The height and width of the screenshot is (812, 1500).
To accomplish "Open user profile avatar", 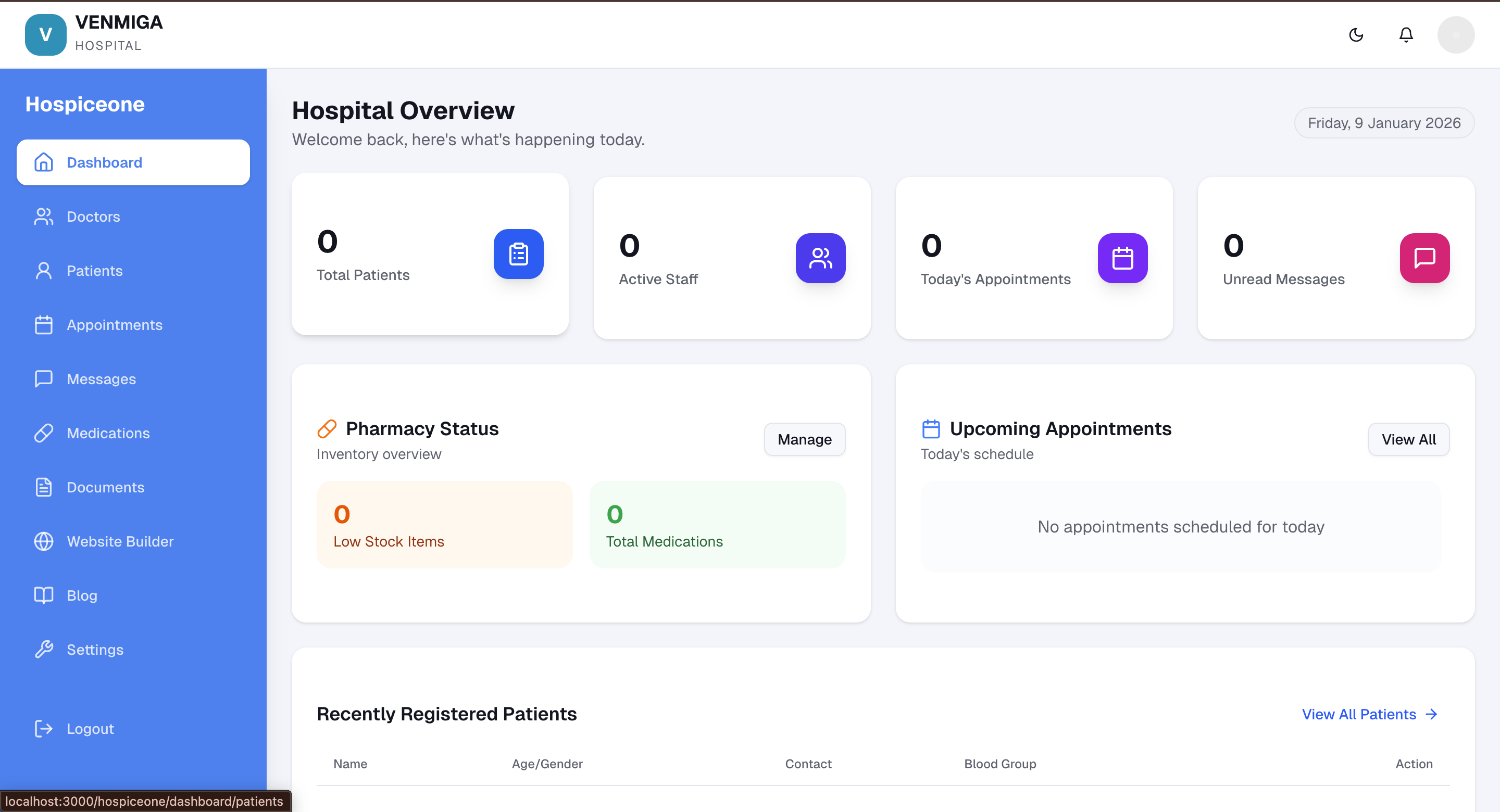I will 1455,35.
